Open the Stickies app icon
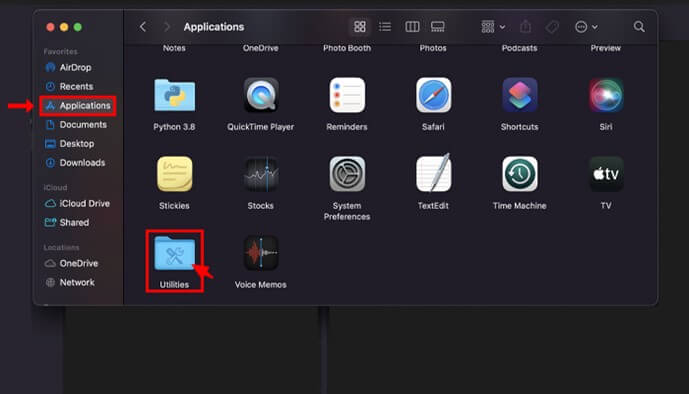The height and width of the screenshot is (394, 689). (174, 174)
